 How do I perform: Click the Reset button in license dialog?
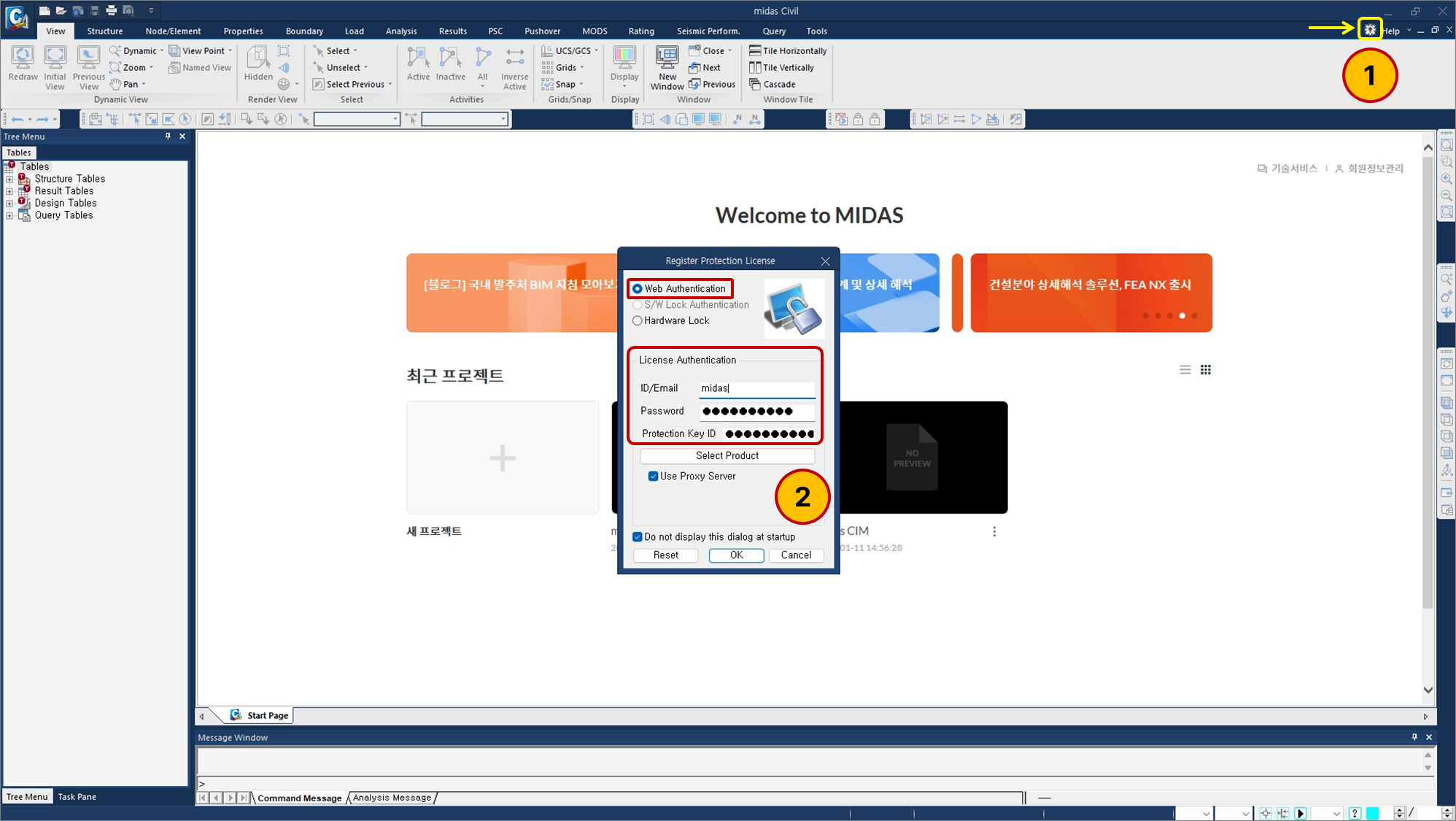[666, 555]
